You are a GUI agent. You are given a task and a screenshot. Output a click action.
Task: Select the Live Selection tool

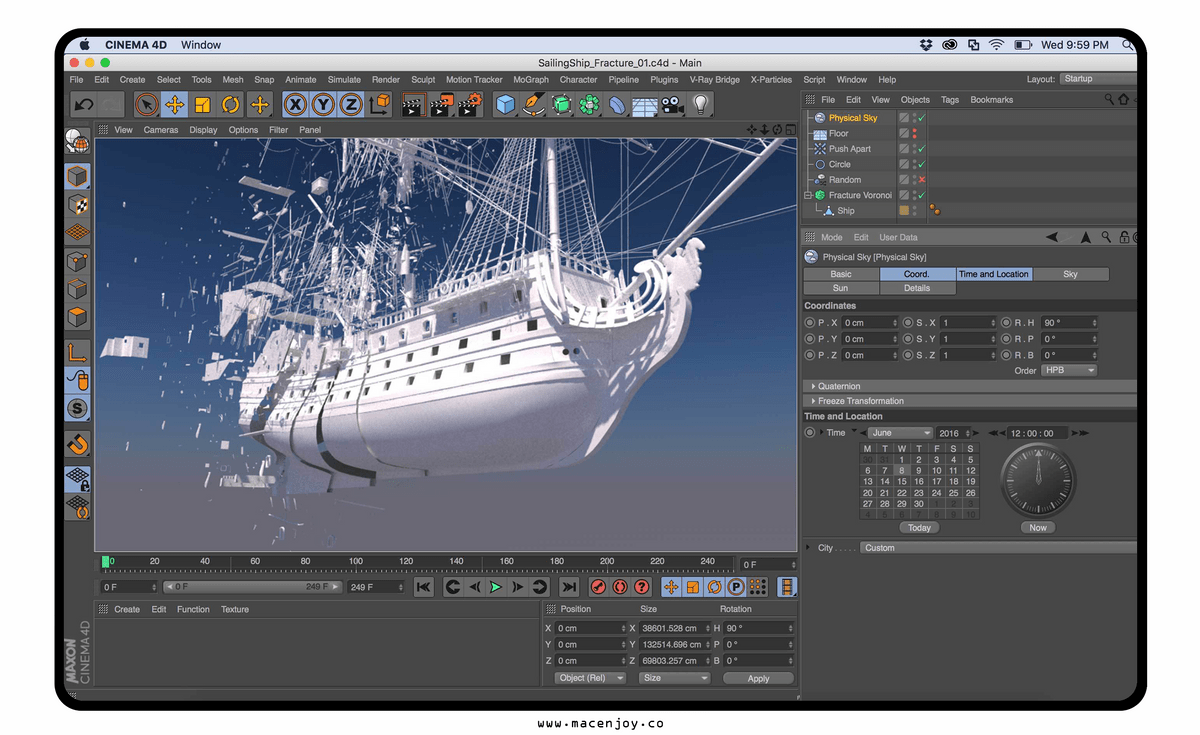[x=146, y=104]
